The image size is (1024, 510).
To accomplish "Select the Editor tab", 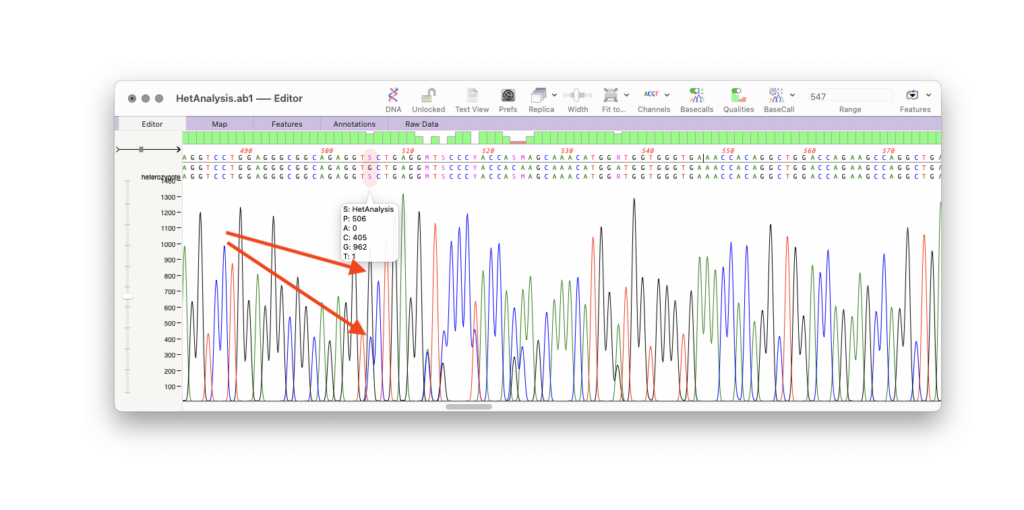I will pyautogui.click(x=152, y=123).
